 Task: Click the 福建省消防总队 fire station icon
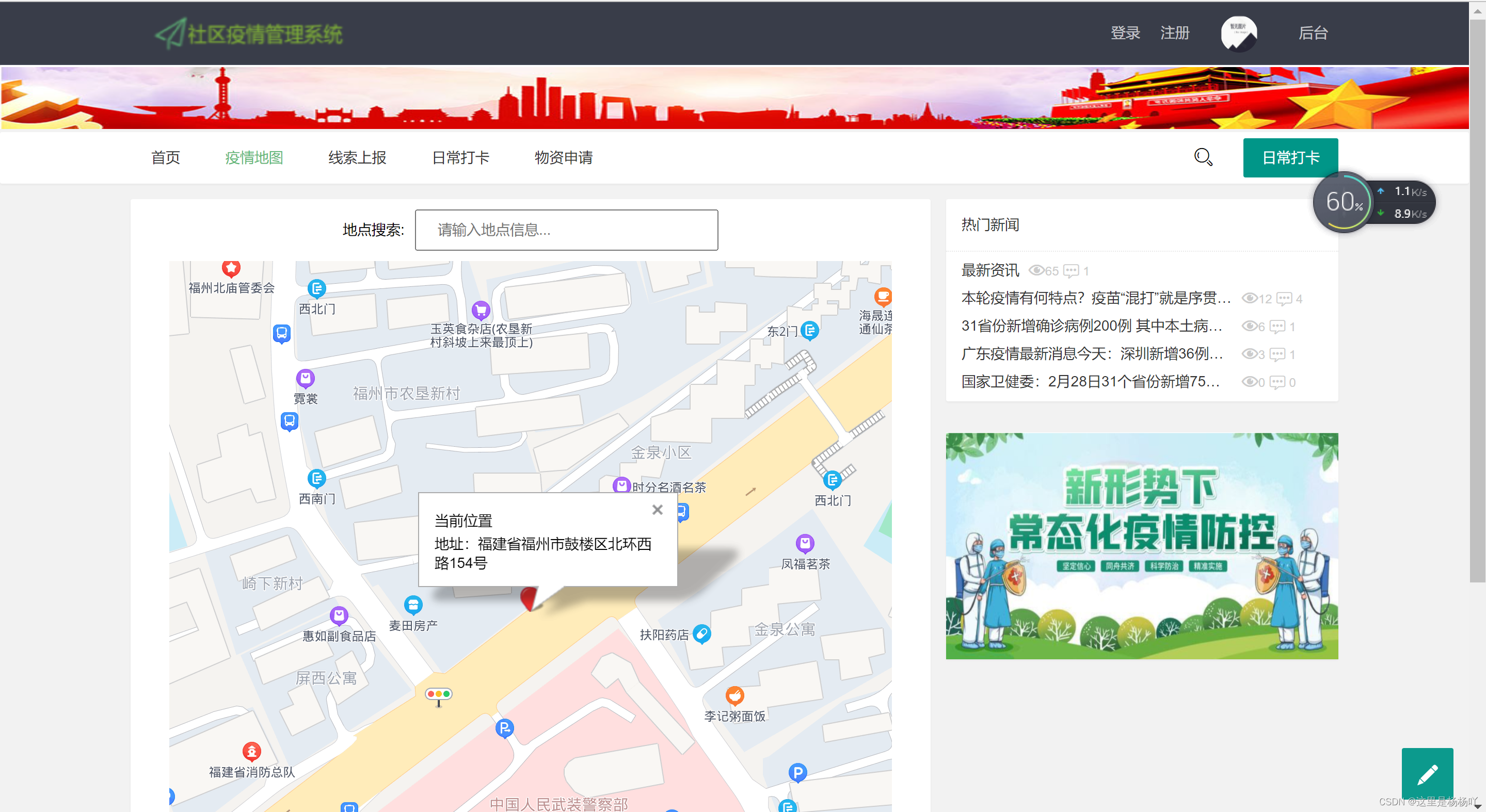point(251,752)
